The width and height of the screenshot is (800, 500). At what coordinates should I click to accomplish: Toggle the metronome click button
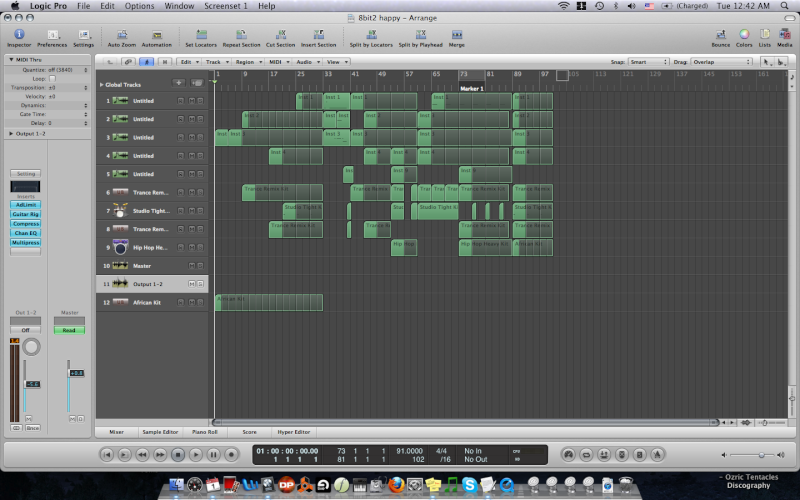click(x=657, y=454)
